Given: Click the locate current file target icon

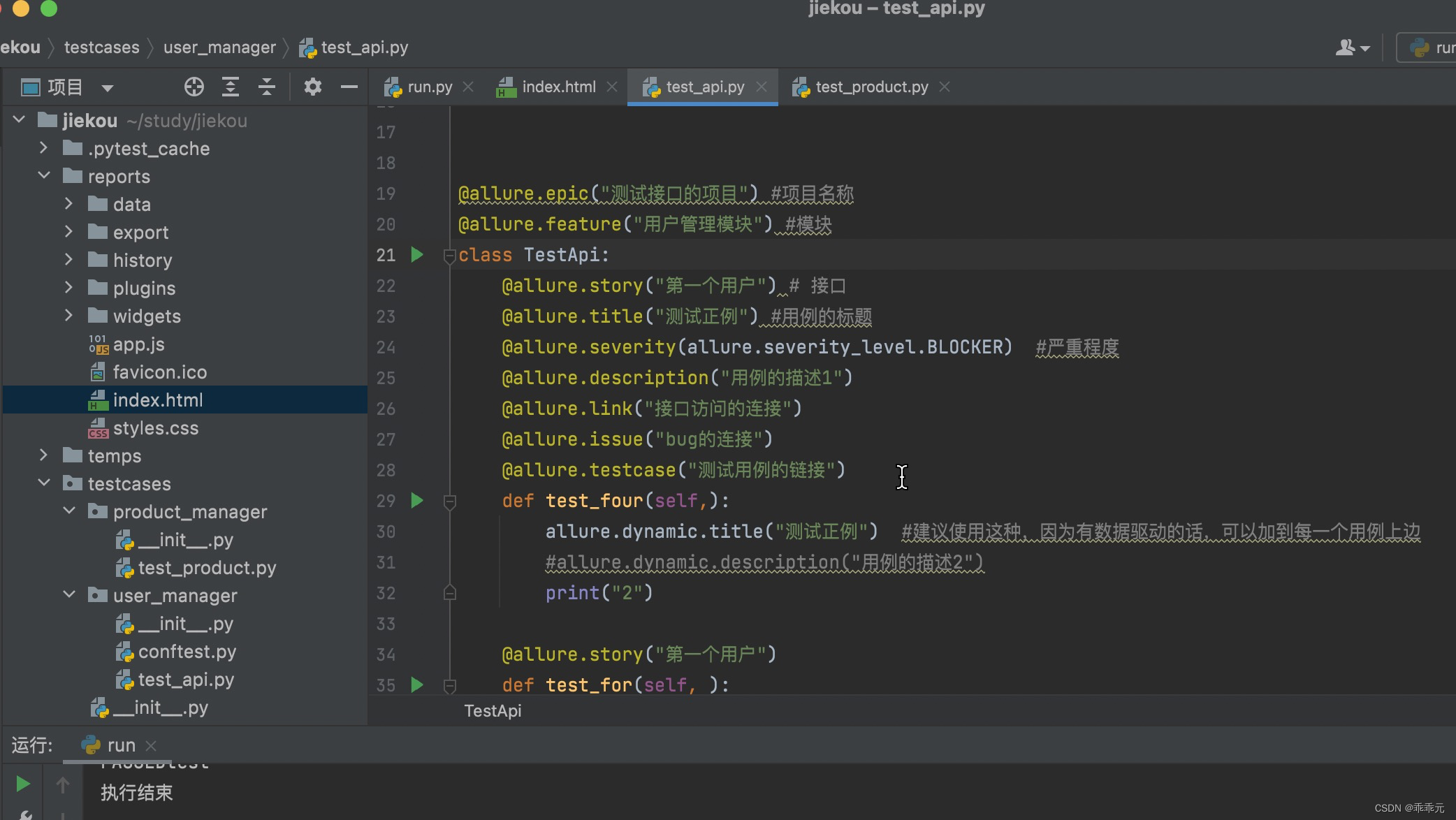Looking at the screenshot, I should pyautogui.click(x=194, y=87).
